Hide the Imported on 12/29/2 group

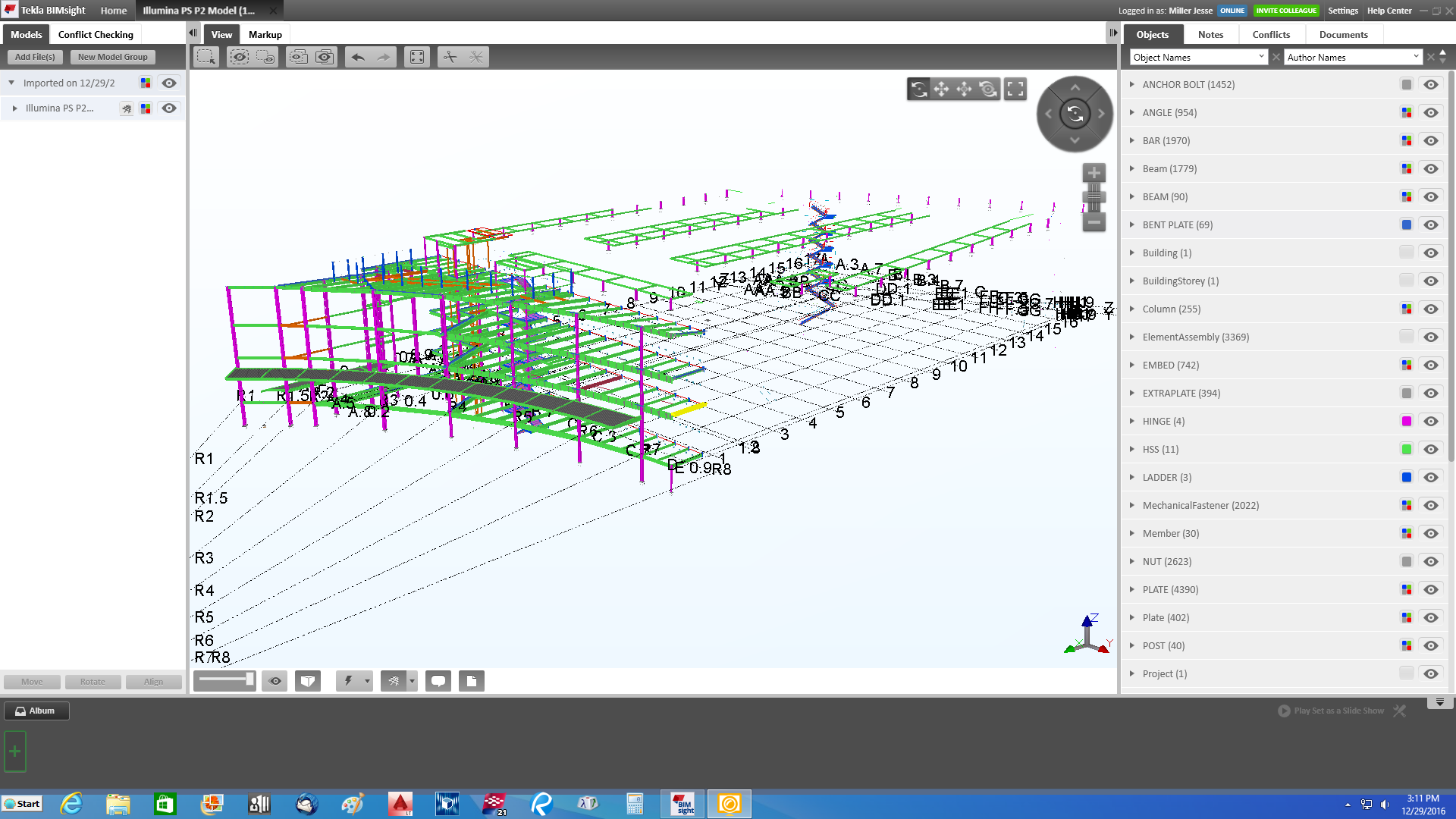[x=169, y=83]
